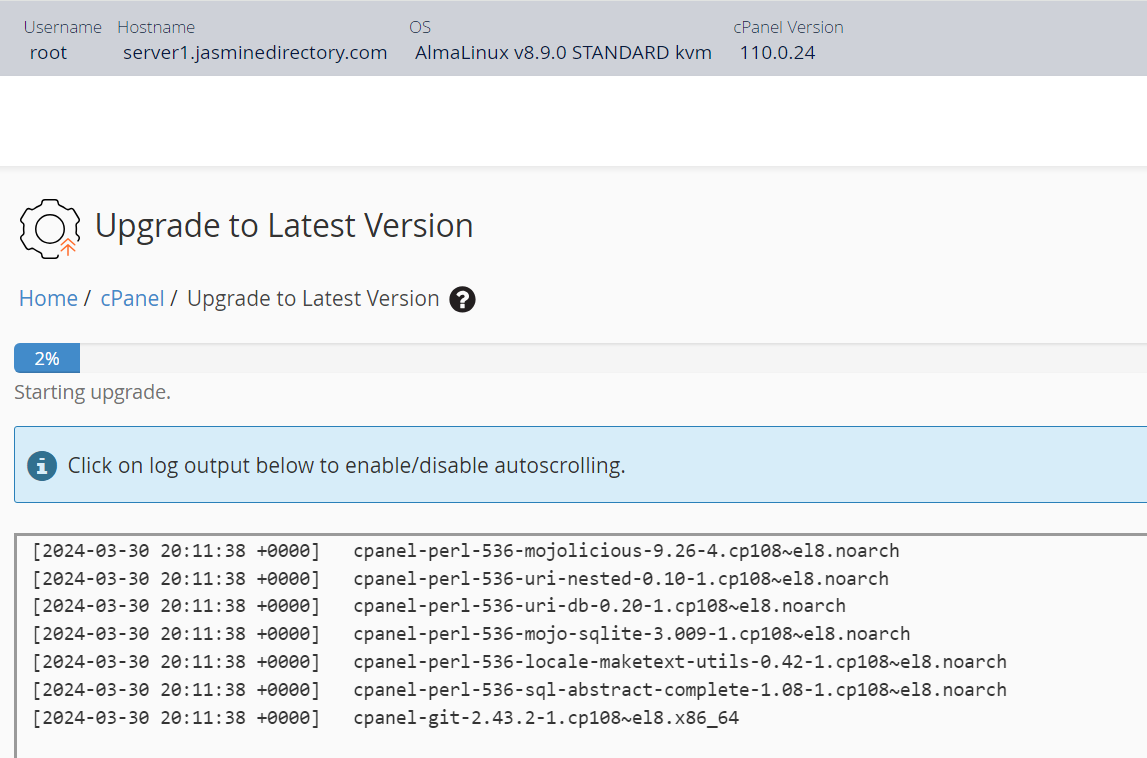Open help via the question mark icon

tap(462, 299)
